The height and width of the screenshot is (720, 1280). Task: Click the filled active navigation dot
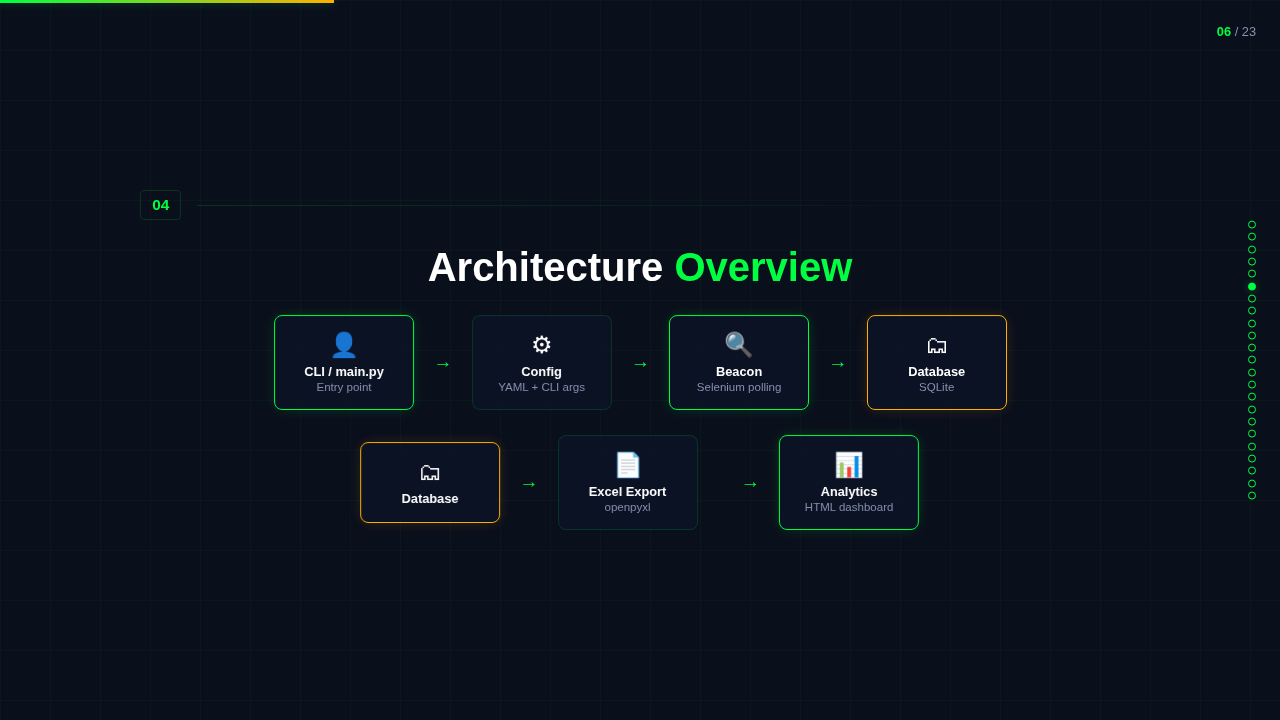(x=1252, y=287)
